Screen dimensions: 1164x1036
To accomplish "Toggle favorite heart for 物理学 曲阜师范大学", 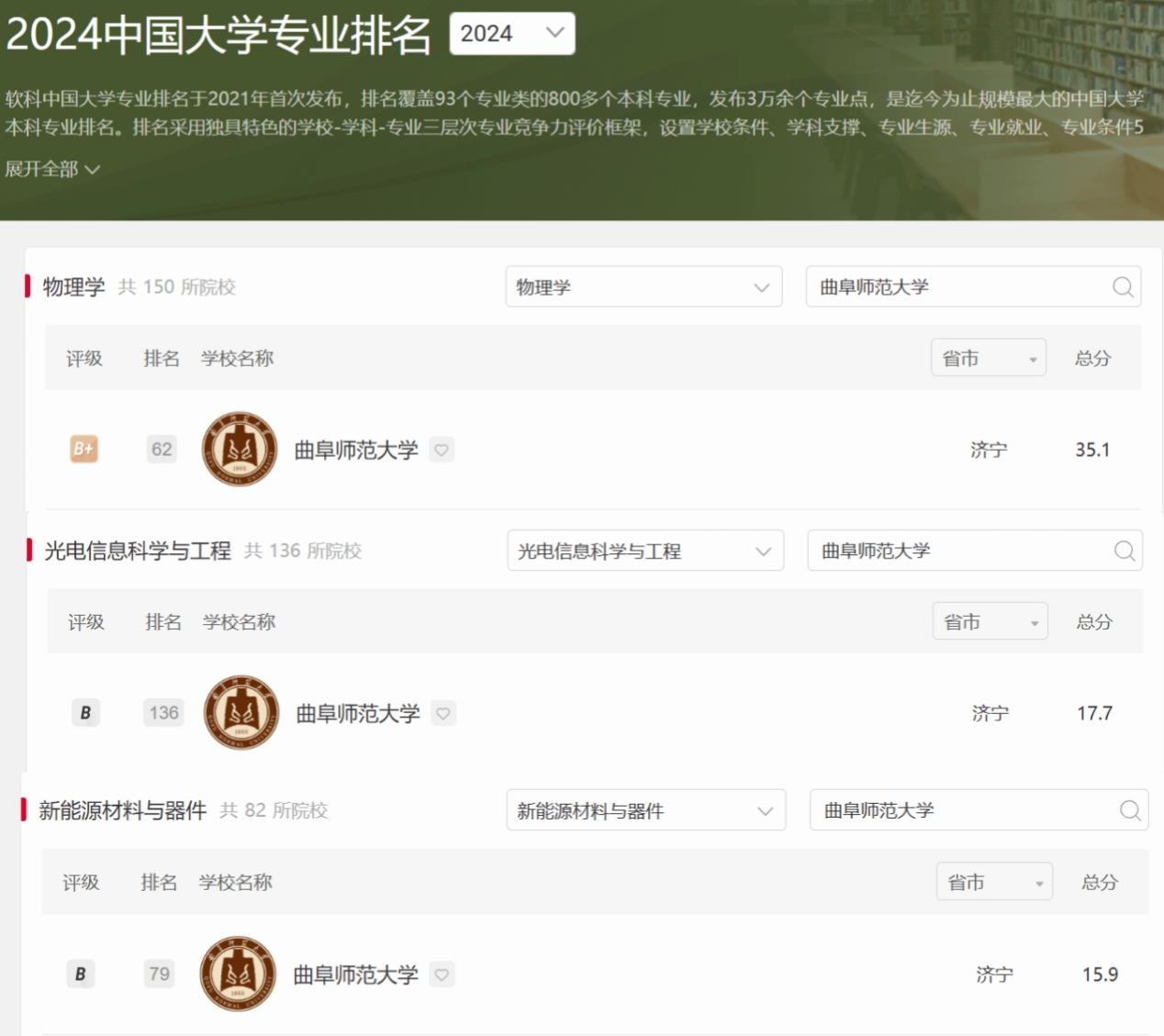I will click(x=442, y=450).
